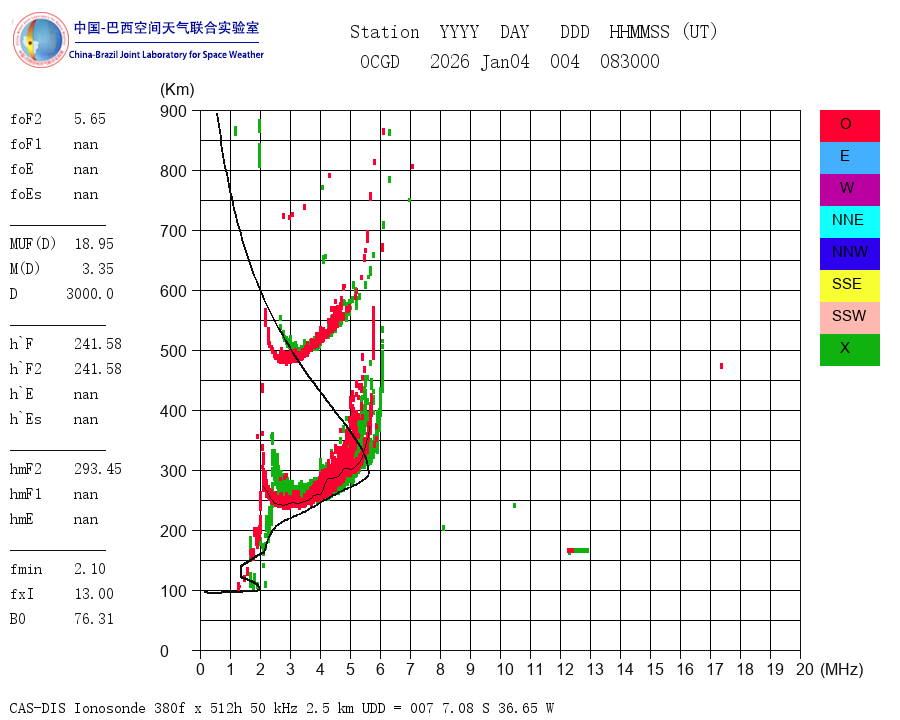Click the HHMMSS column header
This screenshot has height=720, width=900.
(x=639, y=32)
